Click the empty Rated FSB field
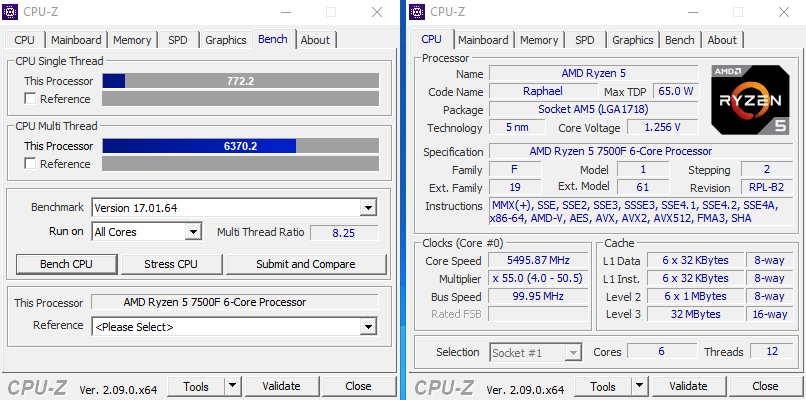 pyautogui.click(x=539, y=314)
